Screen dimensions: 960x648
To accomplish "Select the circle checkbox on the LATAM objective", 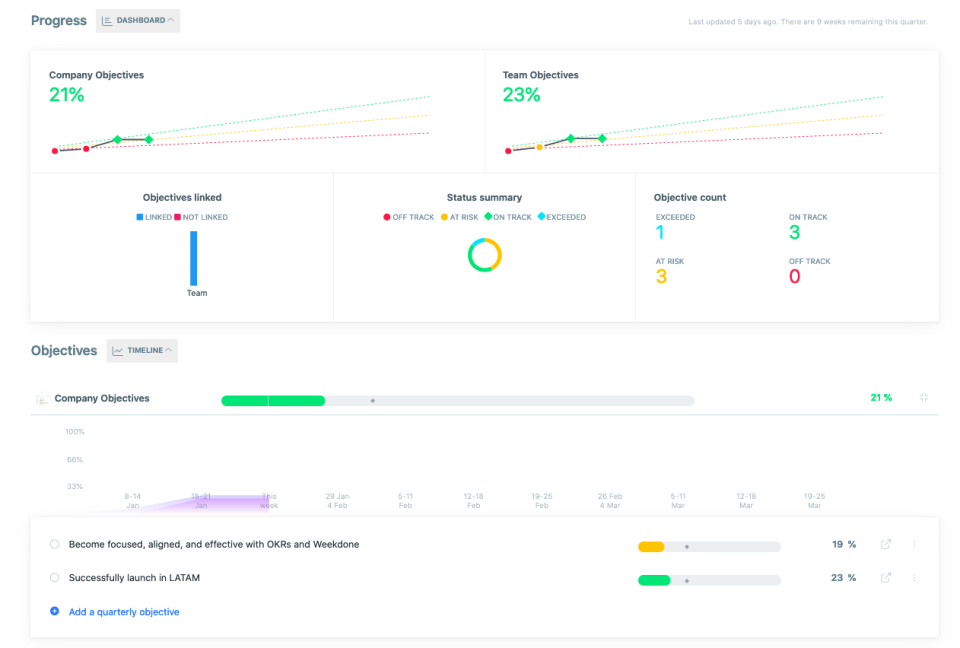I will [x=55, y=577].
